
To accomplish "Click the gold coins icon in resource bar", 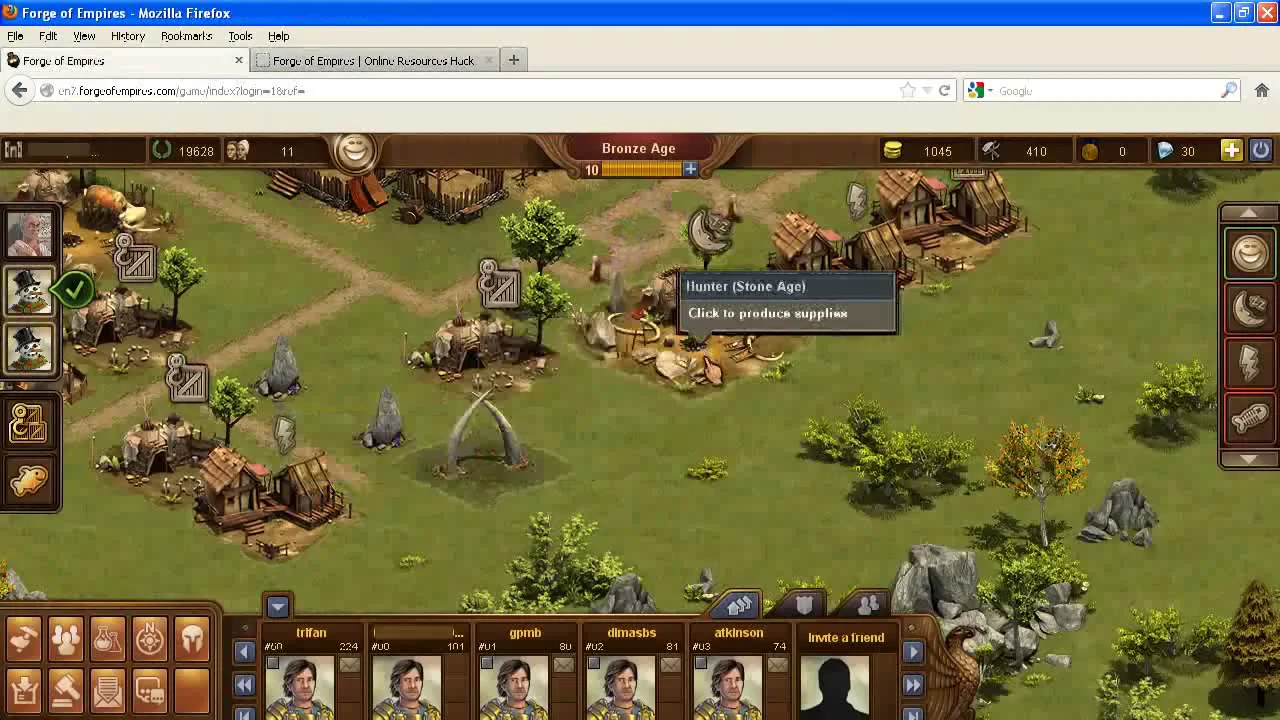I will (892, 151).
